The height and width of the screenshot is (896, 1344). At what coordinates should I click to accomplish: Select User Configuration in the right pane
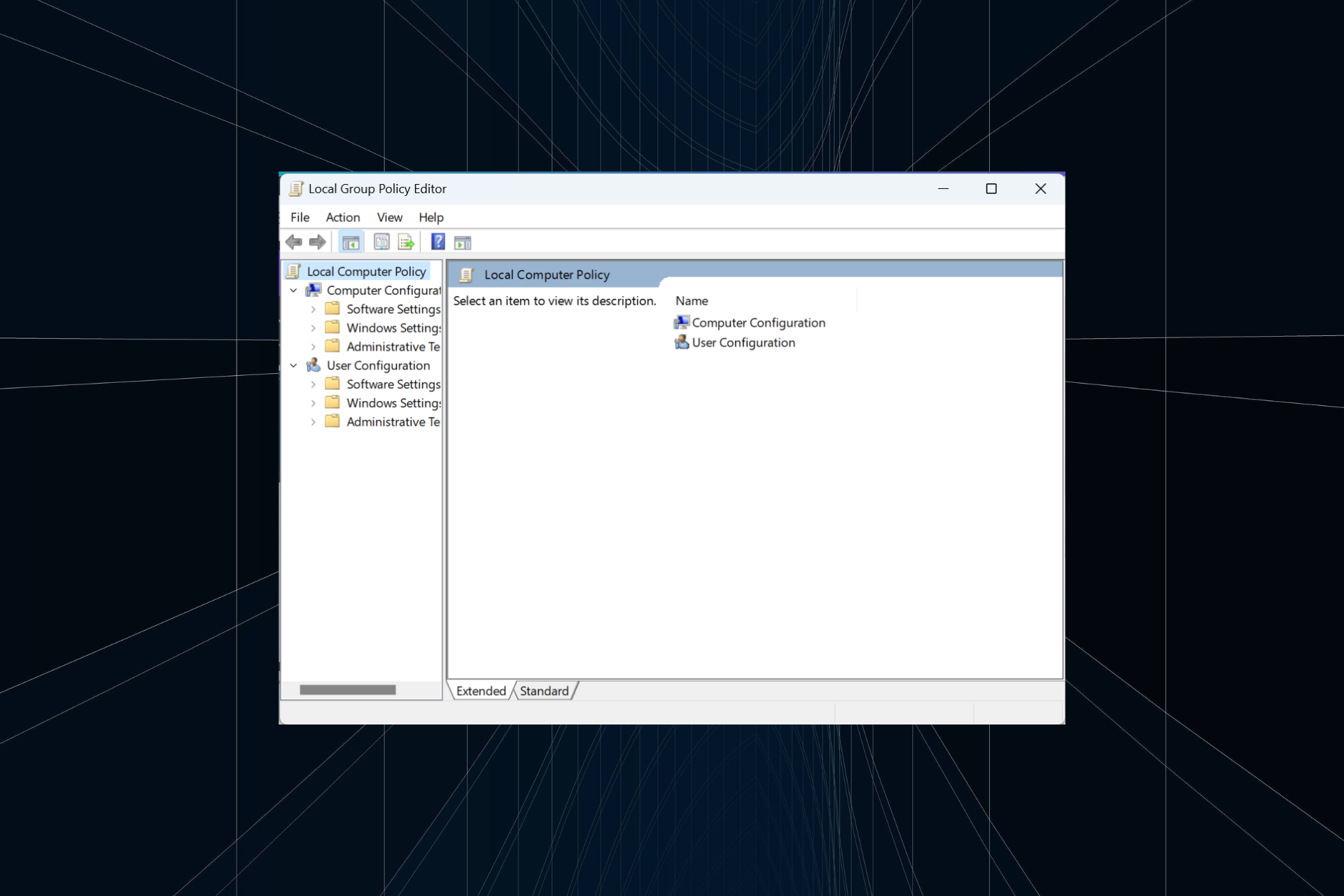coord(743,342)
